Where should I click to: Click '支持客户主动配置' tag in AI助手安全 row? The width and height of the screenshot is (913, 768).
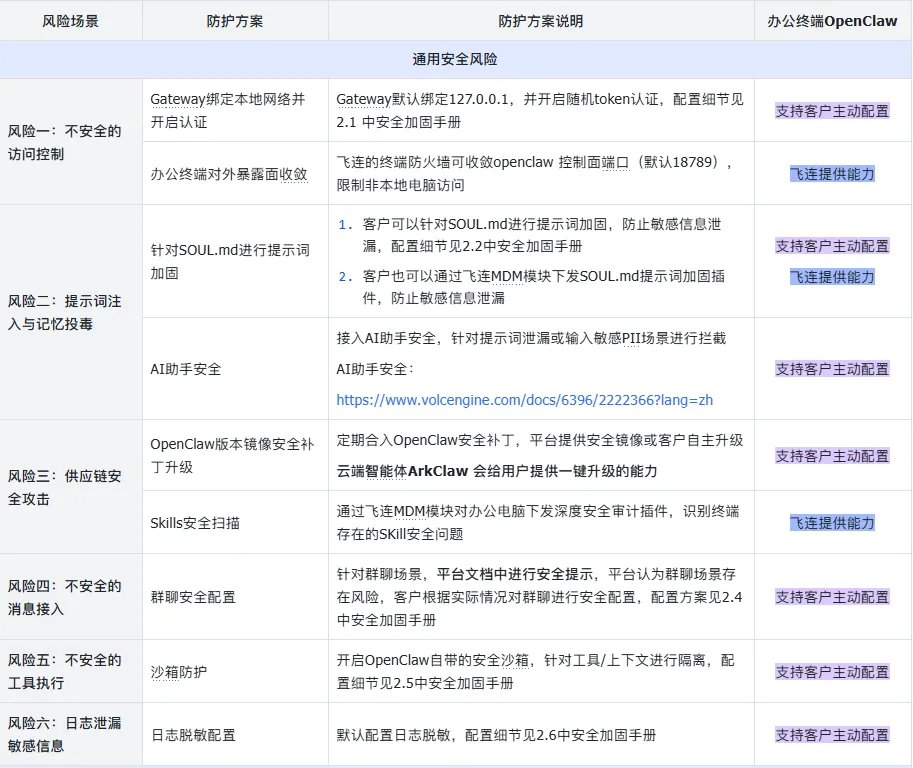[832, 369]
